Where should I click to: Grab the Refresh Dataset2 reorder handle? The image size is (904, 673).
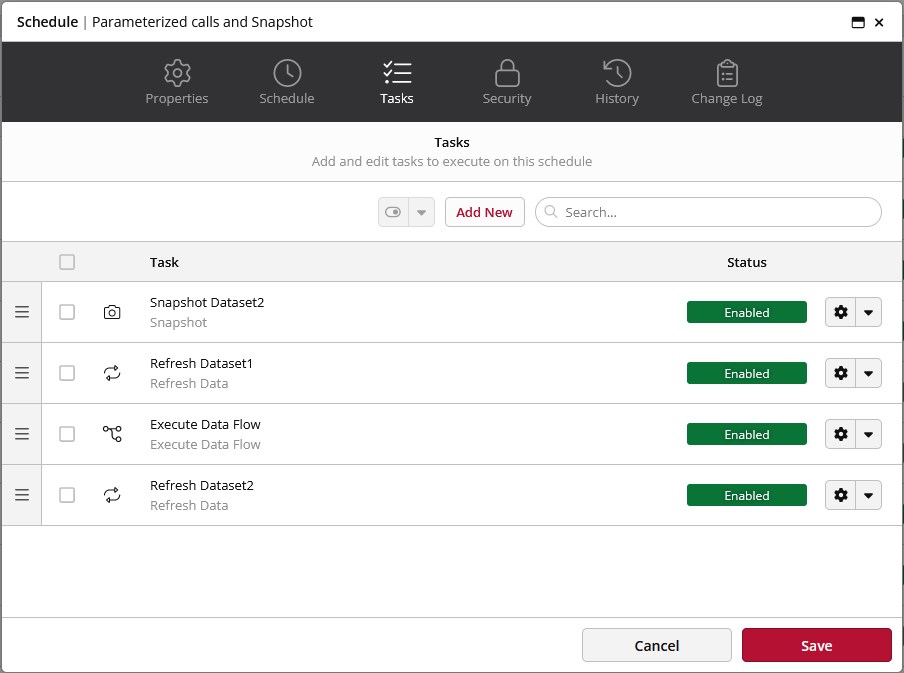coord(22,495)
